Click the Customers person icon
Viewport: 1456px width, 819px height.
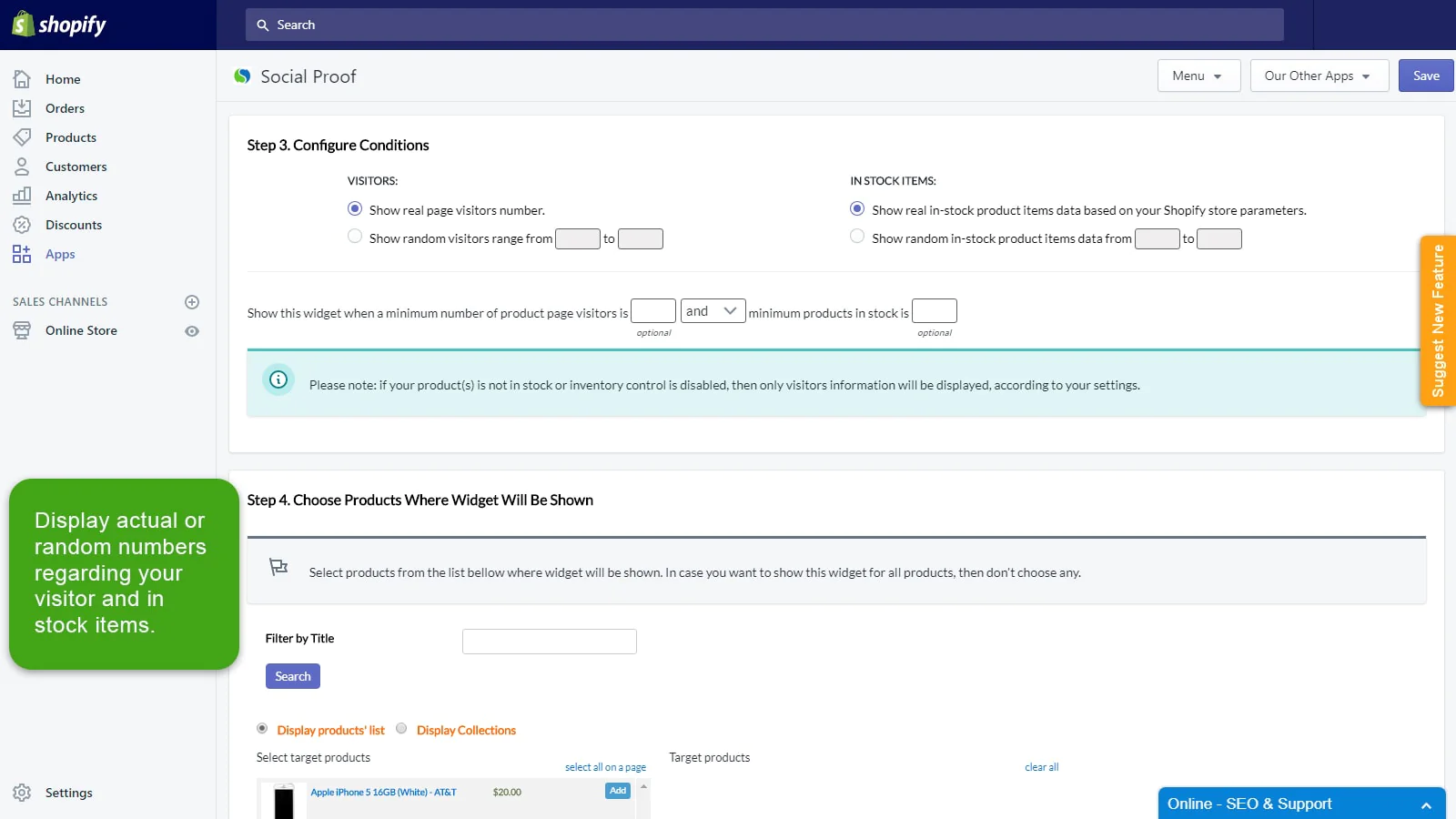[x=22, y=167]
